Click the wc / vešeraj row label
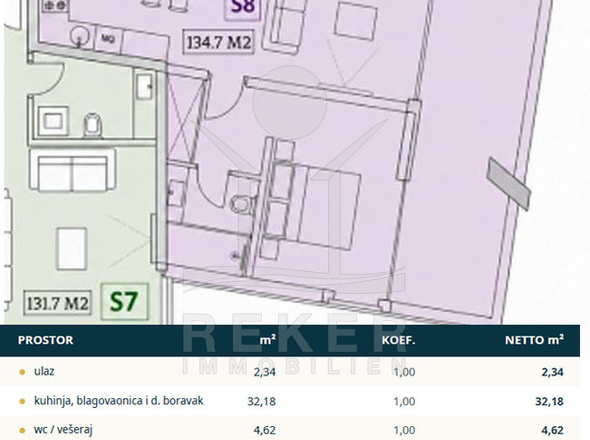Image resolution: width=590 pixels, height=440 pixels. (x=63, y=429)
